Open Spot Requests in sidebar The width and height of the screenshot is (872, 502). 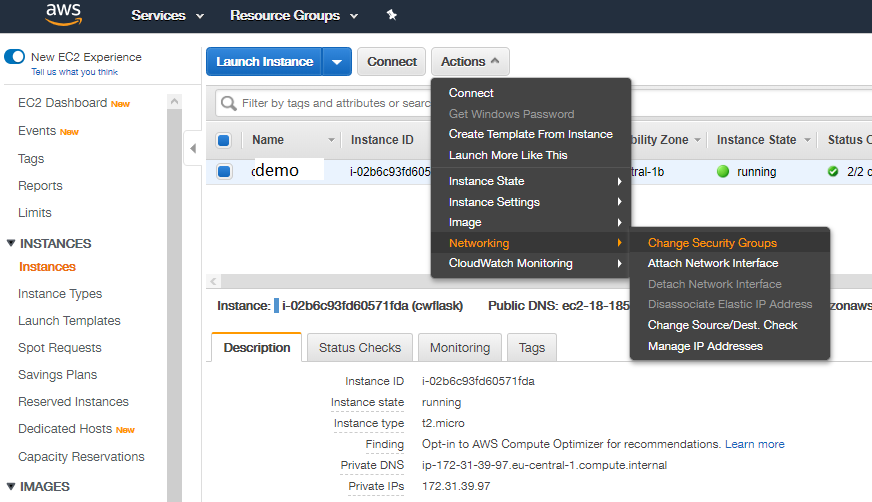click(60, 348)
